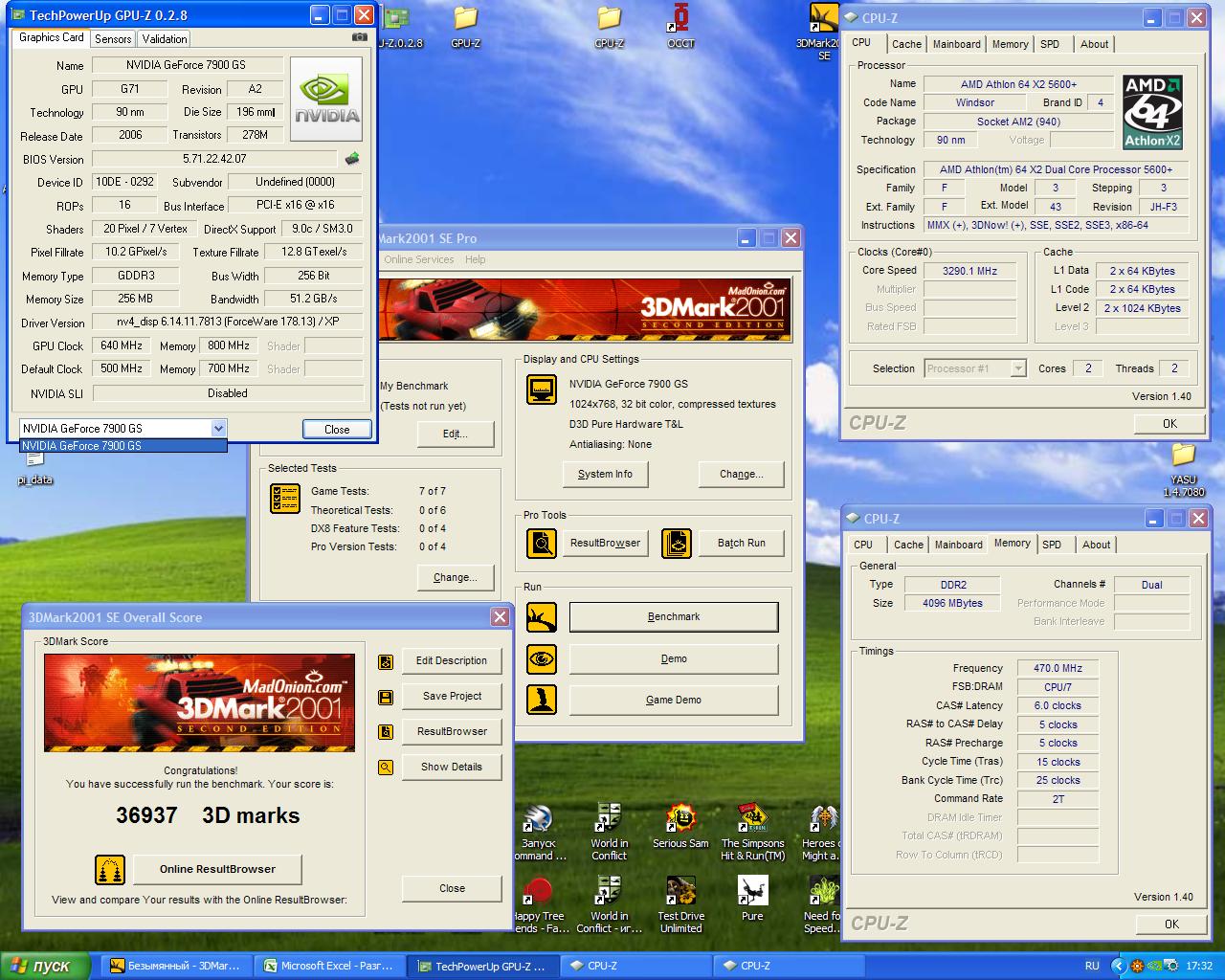
Task: Open the OCCT desktop shortcut
Action: point(681,27)
